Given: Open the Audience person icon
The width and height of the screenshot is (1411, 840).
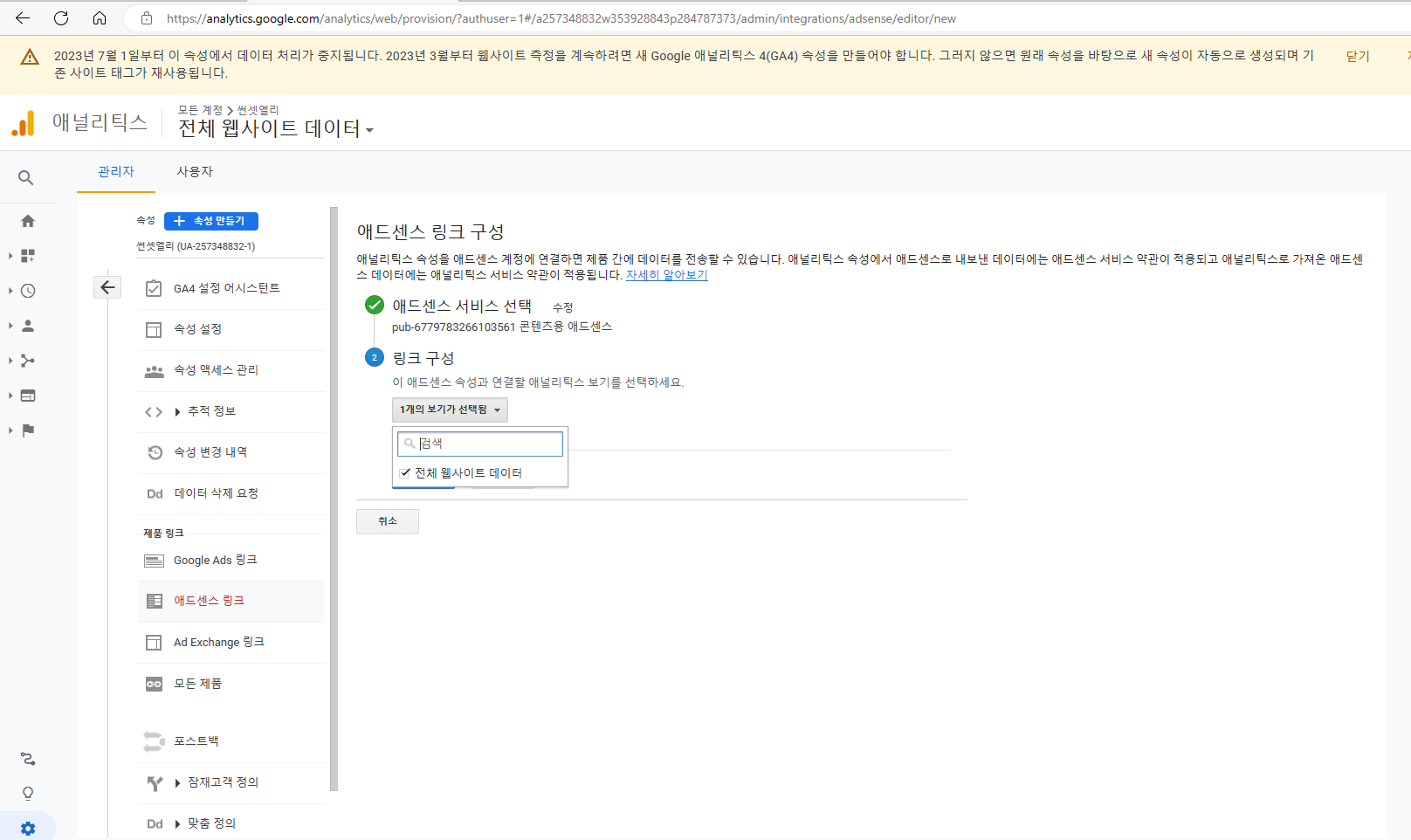Looking at the screenshot, I should (28, 326).
